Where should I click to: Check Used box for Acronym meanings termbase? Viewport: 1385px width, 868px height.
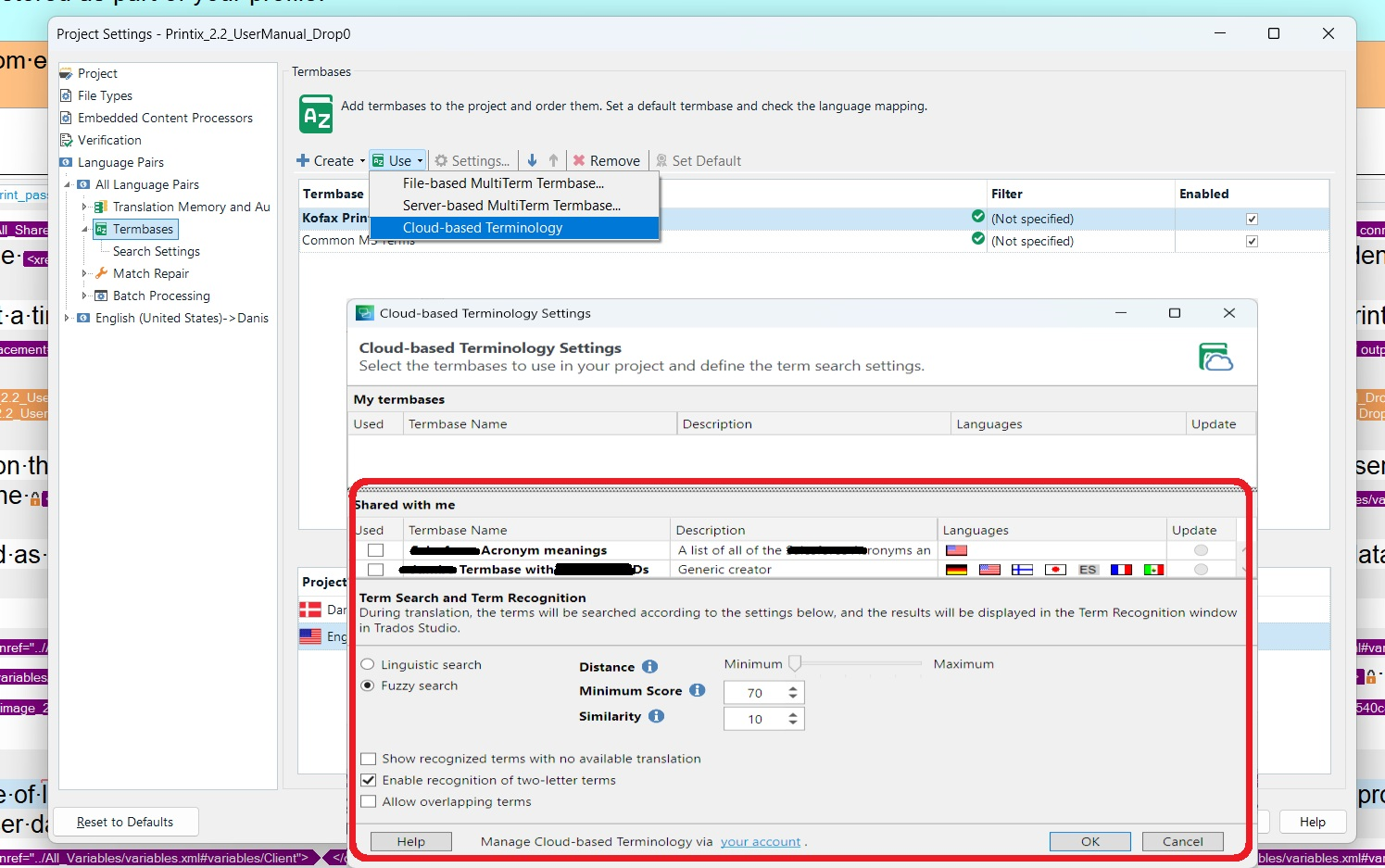click(x=375, y=550)
